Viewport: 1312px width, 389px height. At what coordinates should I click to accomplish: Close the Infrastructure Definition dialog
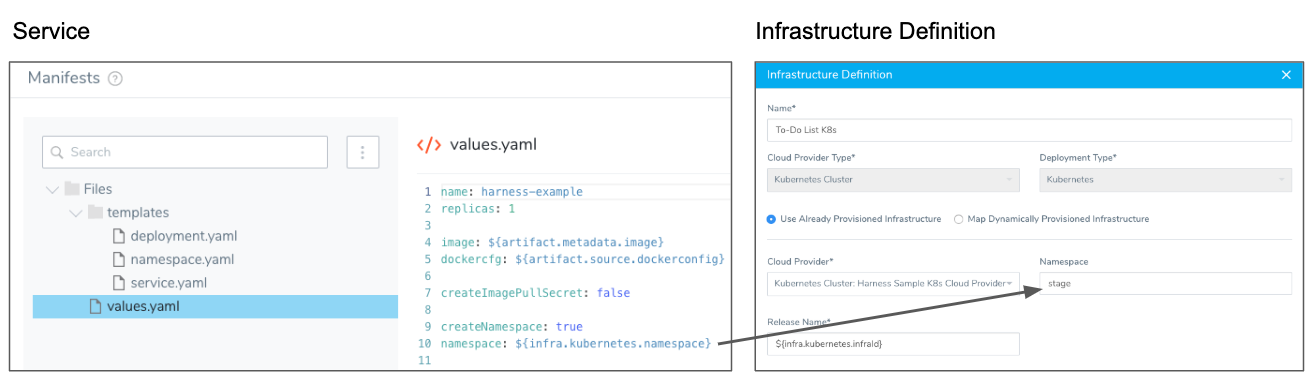click(1286, 75)
